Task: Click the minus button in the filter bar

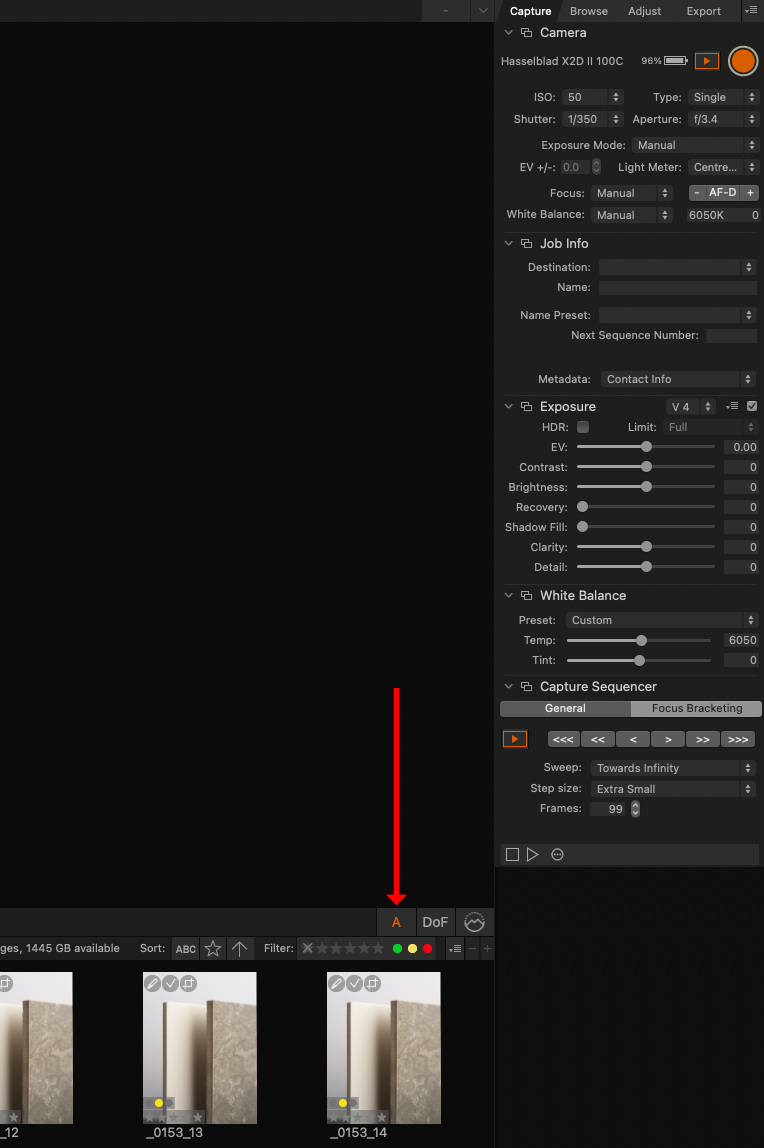Action: pyautogui.click(x=473, y=949)
